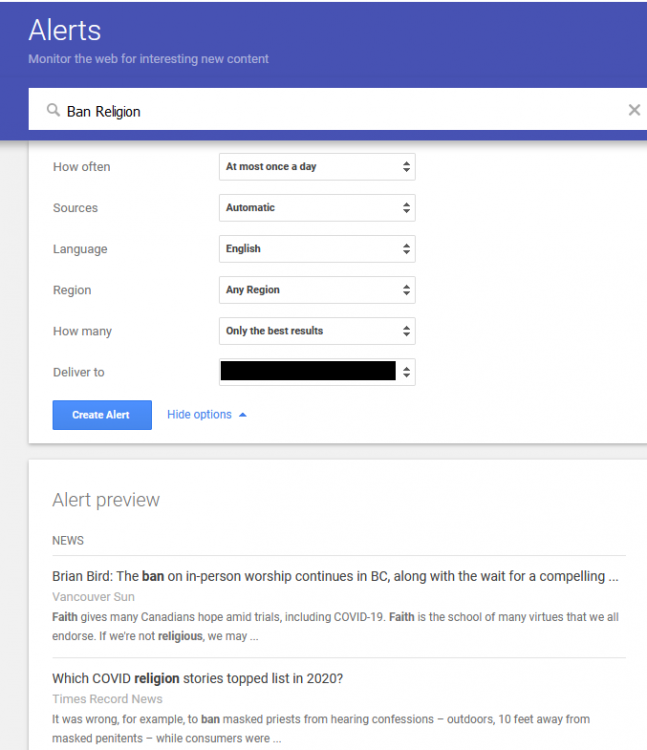
Task: Click the search magnifier icon
Action: click(53, 111)
